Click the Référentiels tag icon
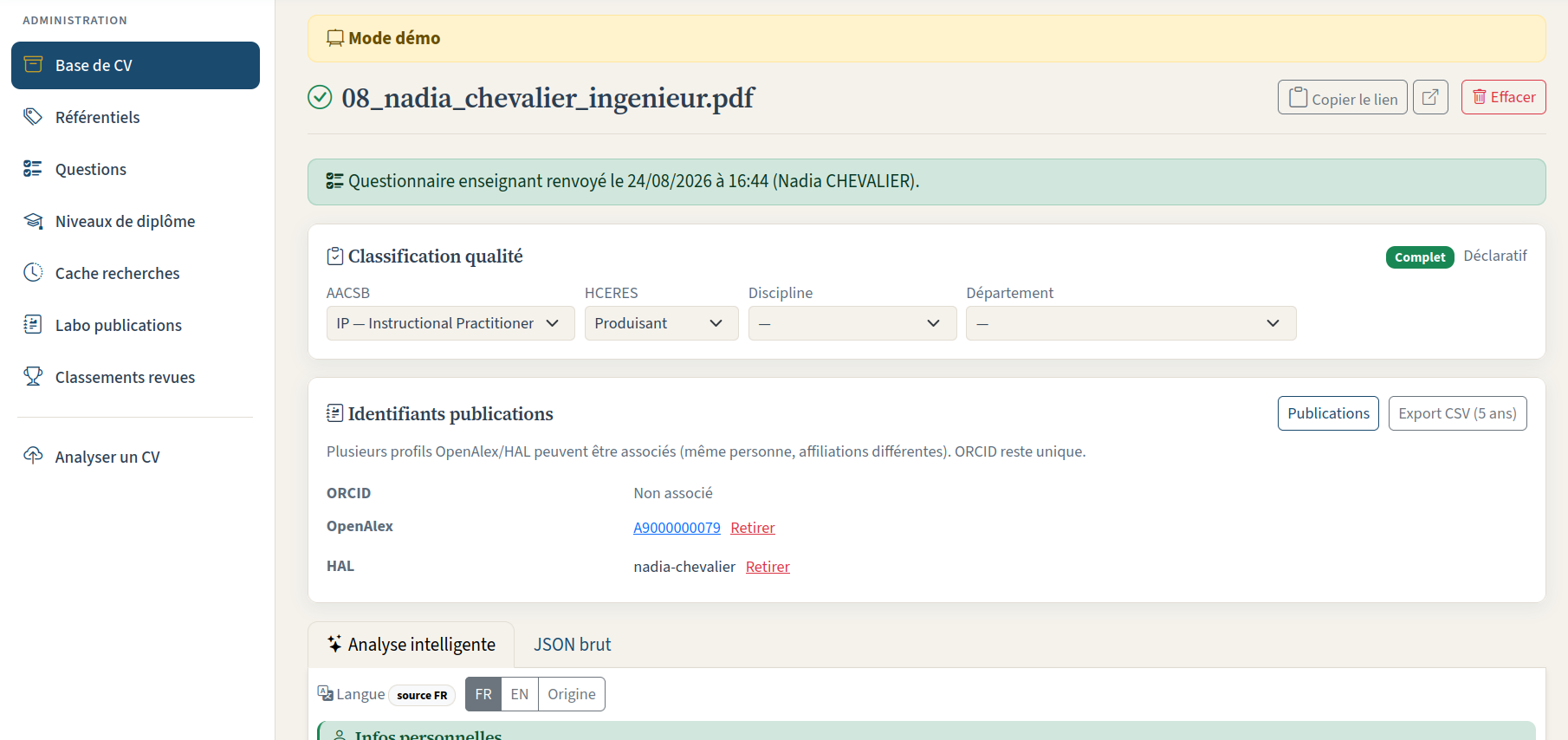The height and width of the screenshot is (740, 1568). pos(33,116)
